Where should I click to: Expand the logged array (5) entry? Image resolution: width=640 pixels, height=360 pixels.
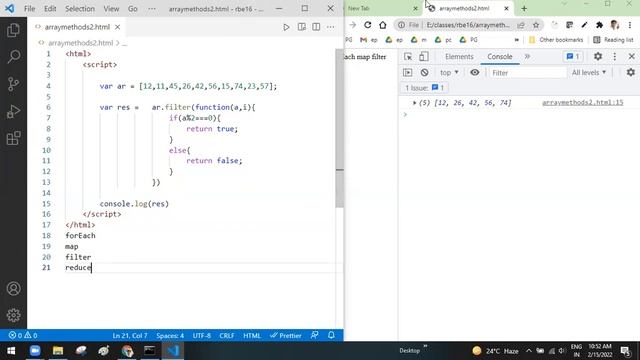tap(414, 103)
